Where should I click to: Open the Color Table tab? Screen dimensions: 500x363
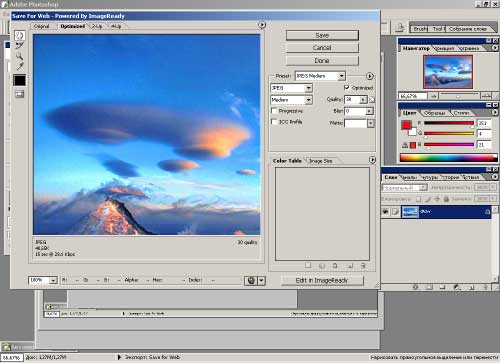[287, 161]
